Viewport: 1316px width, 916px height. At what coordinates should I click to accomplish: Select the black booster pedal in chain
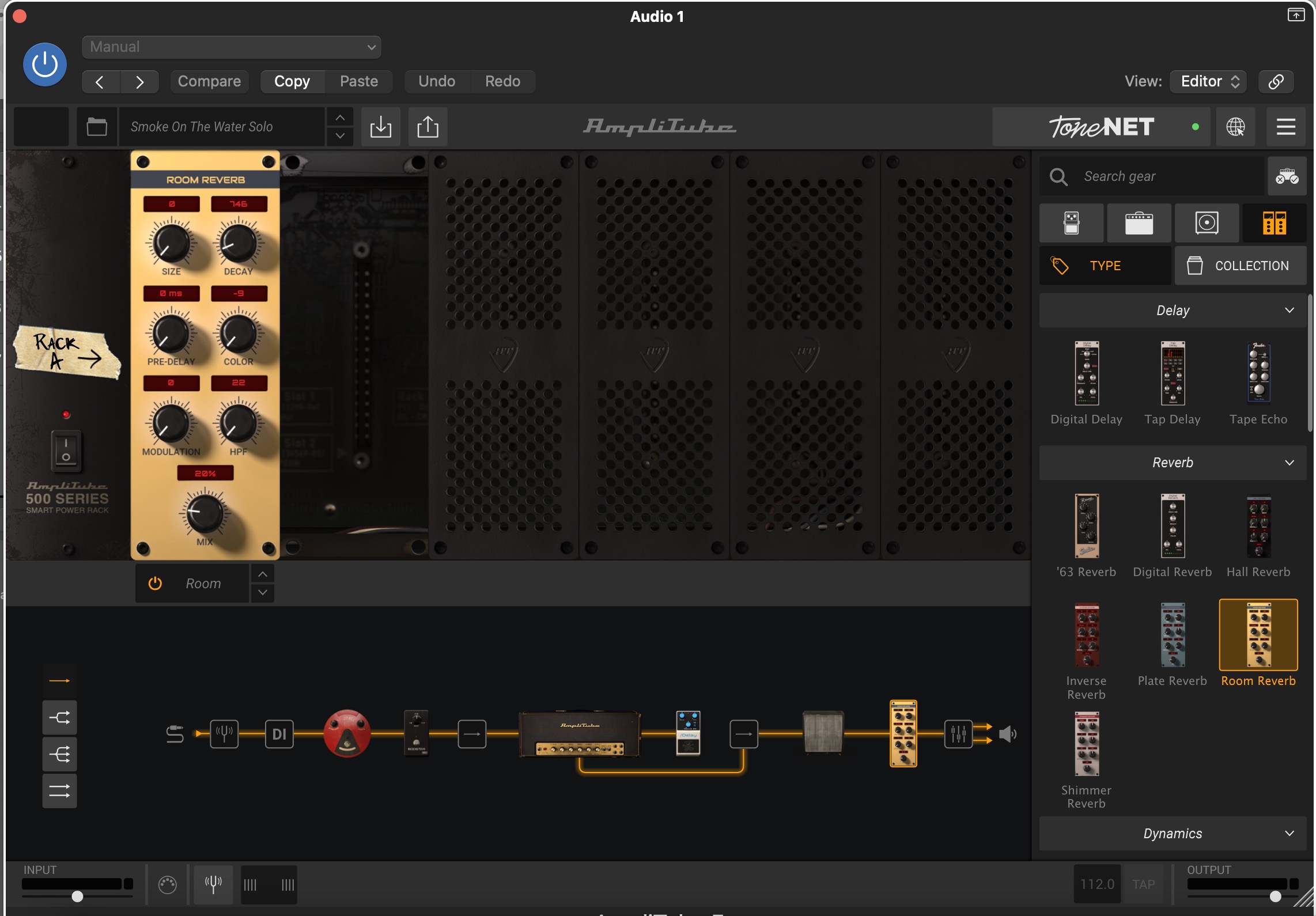[417, 733]
